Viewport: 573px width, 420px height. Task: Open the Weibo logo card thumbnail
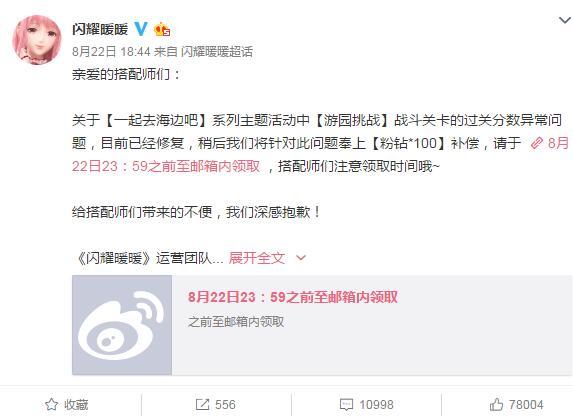(122, 325)
